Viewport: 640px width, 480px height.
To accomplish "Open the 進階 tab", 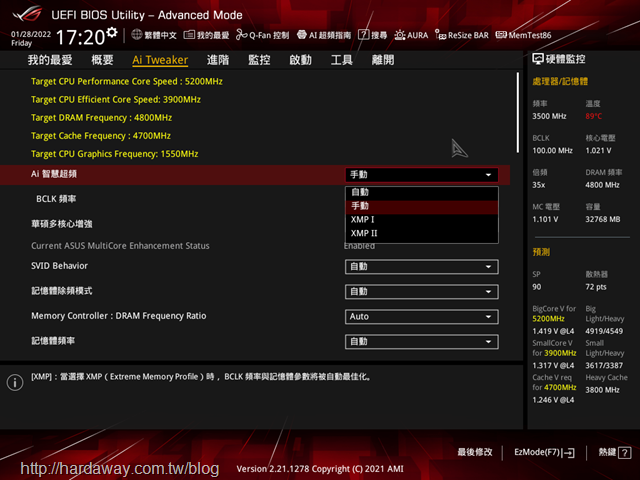I will pos(218,60).
